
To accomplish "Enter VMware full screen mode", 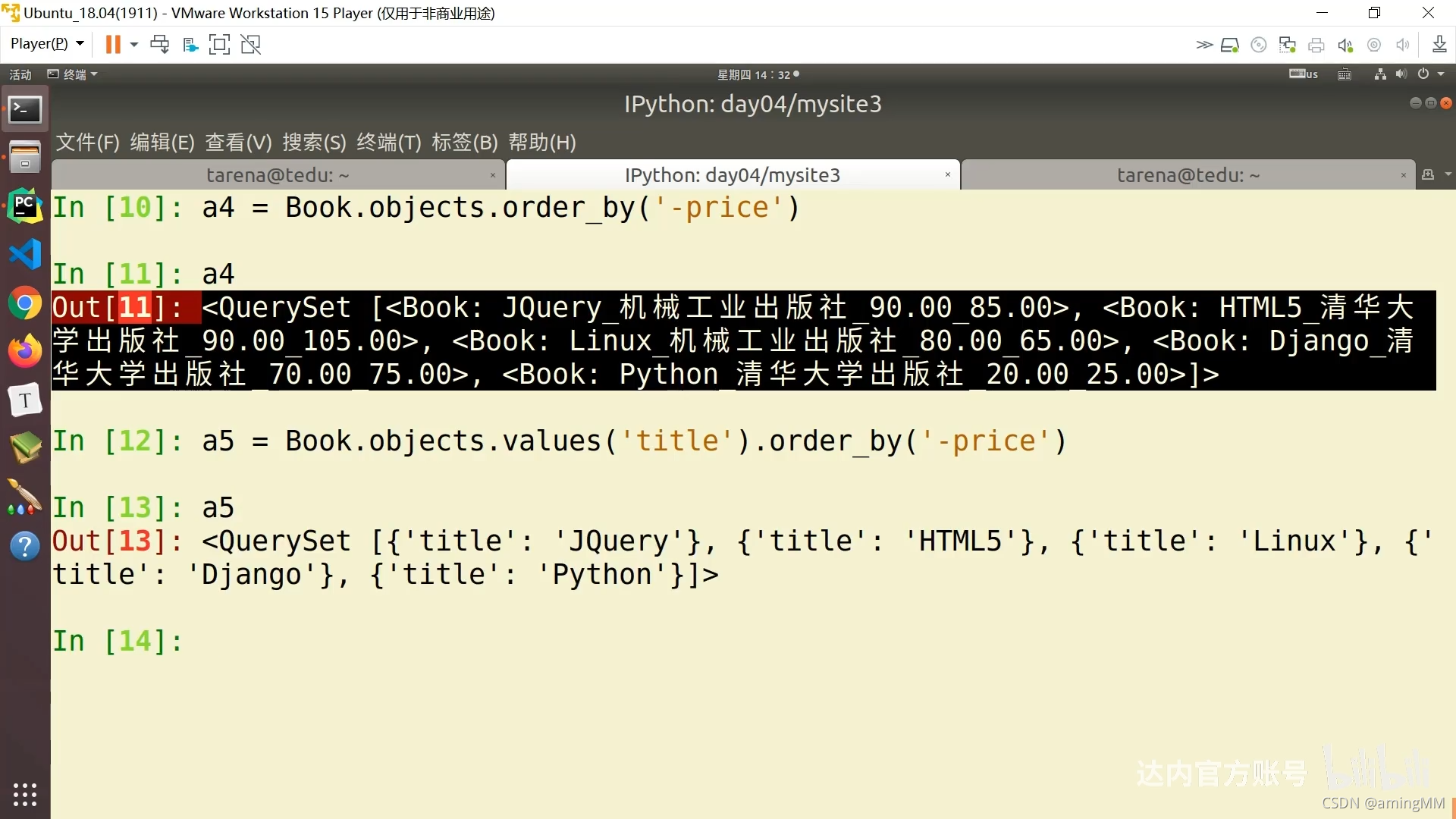I will [219, 45].
